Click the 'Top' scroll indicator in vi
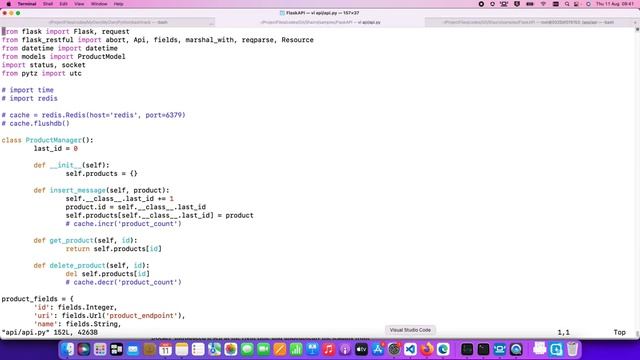Image resolution: width=640 pixels, height=360 pixels. (619, 332)
